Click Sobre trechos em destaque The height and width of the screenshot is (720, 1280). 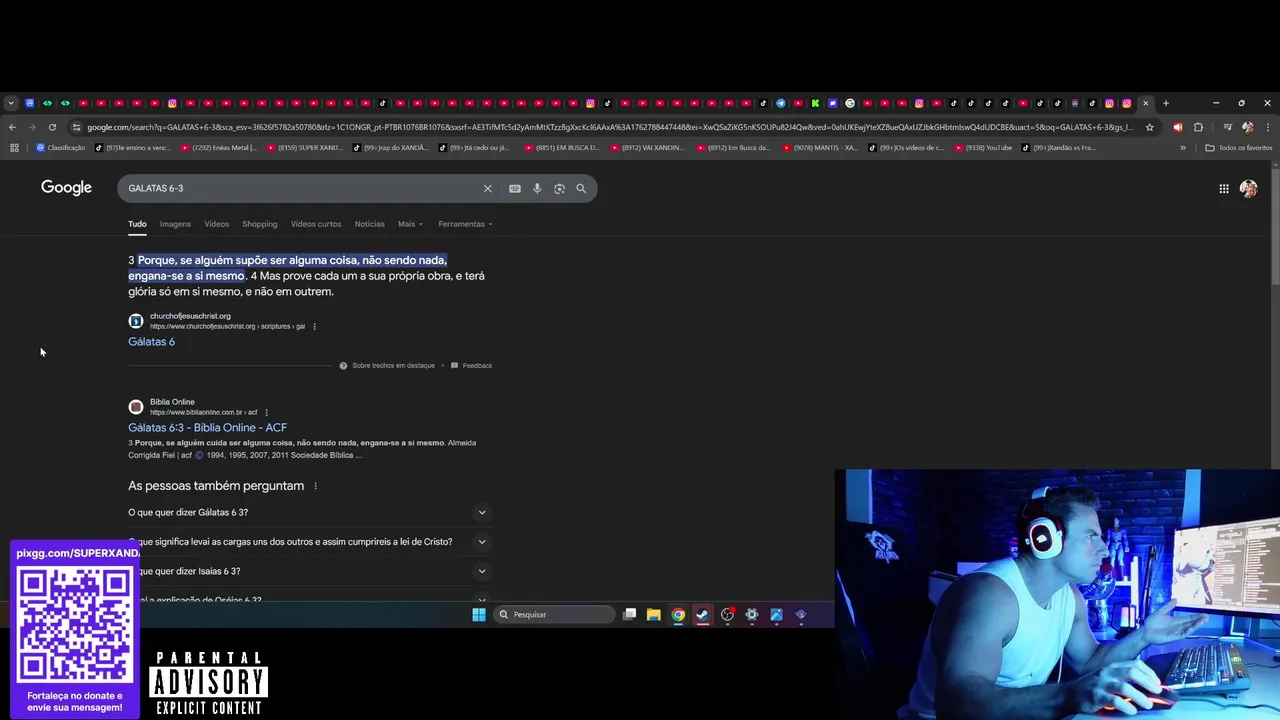[x=387, y=366]
